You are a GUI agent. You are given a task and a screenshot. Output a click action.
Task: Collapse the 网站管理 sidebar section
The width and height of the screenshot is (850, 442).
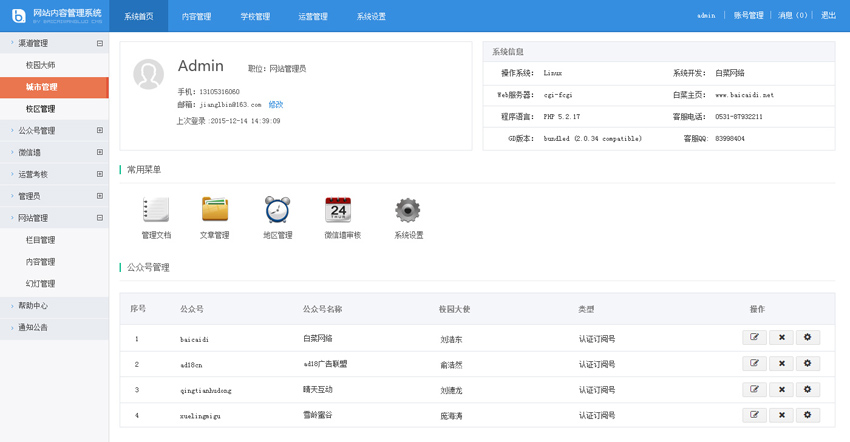pos(99,218)
